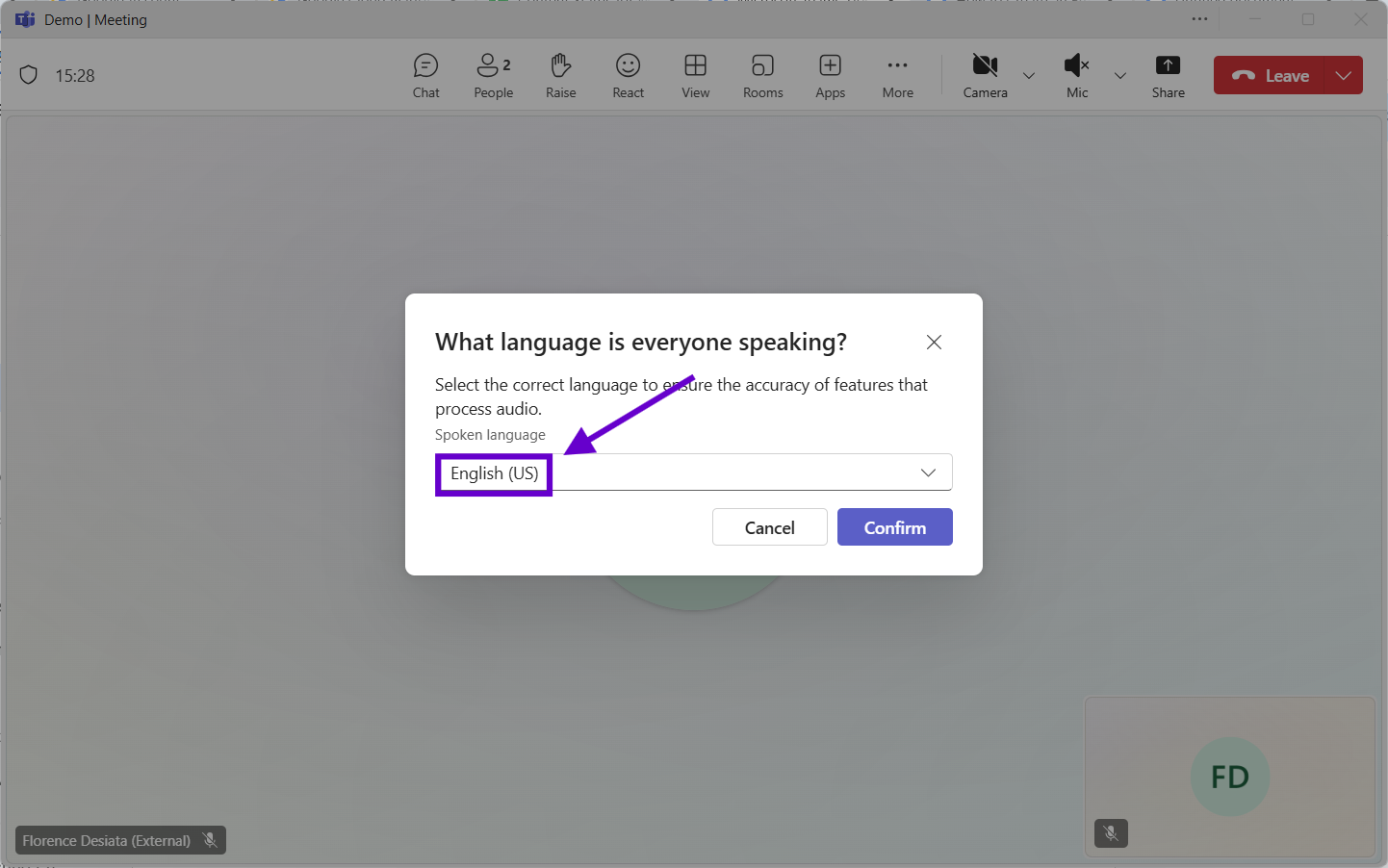Open the Spoken language dropdown

[x=694, y=472]
